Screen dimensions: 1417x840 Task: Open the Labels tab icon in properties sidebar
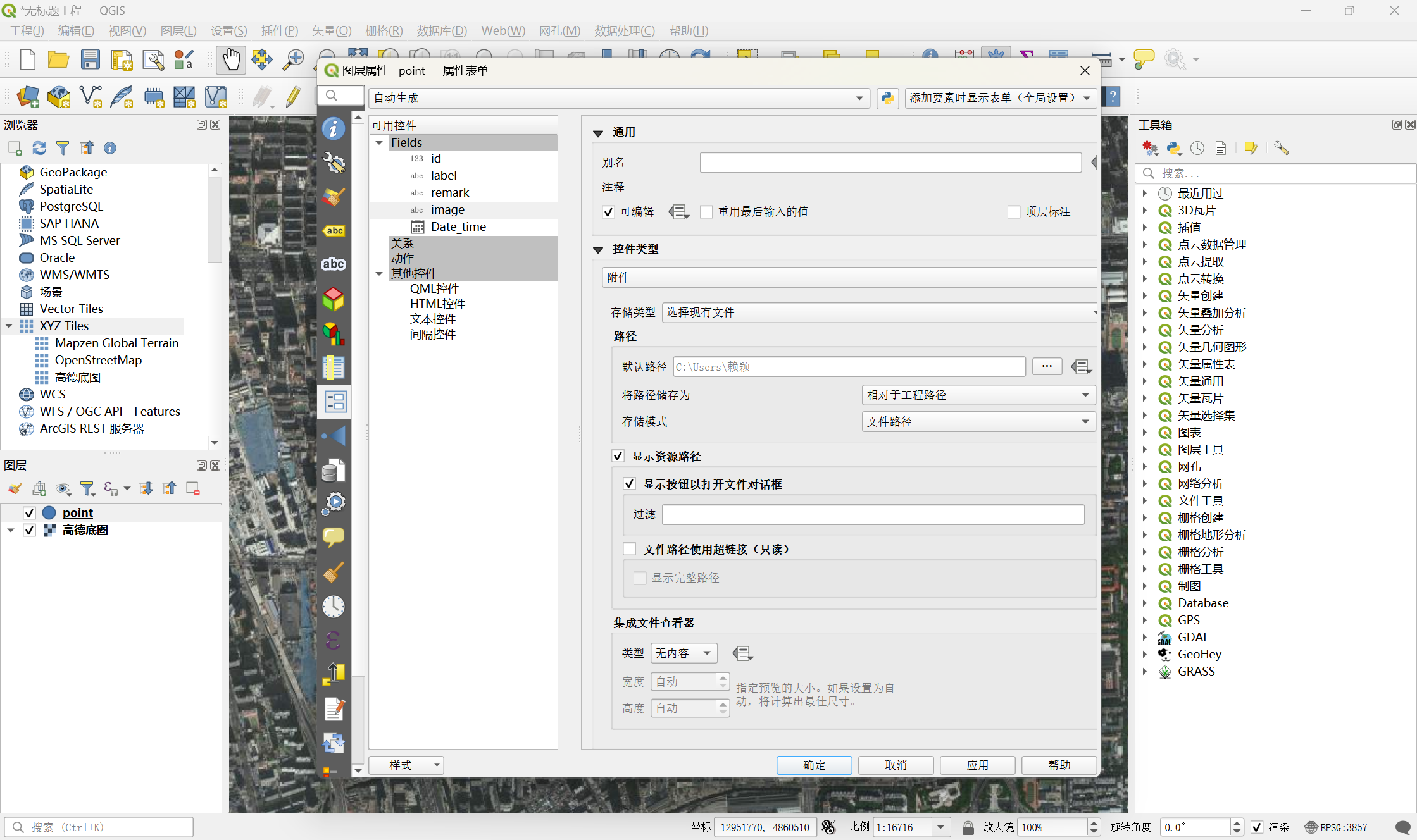pyautogui.click(x=334, y=231)
